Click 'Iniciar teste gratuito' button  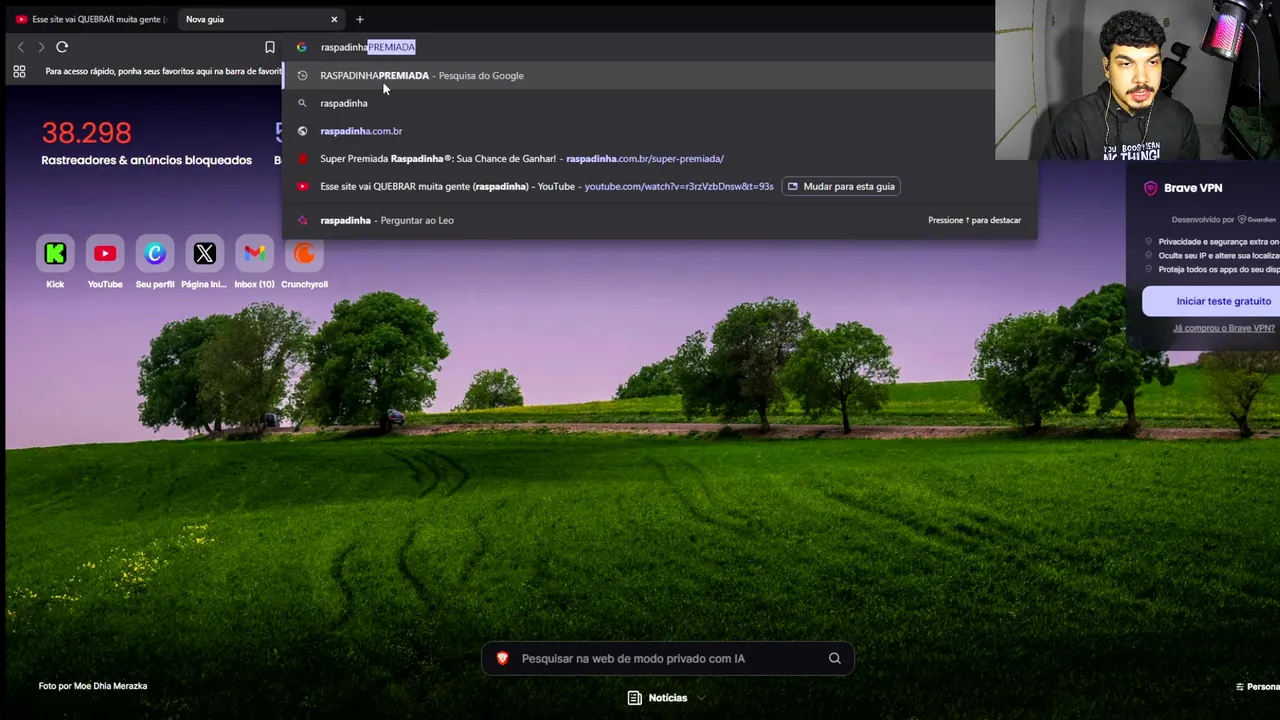tap(1212, 301)
